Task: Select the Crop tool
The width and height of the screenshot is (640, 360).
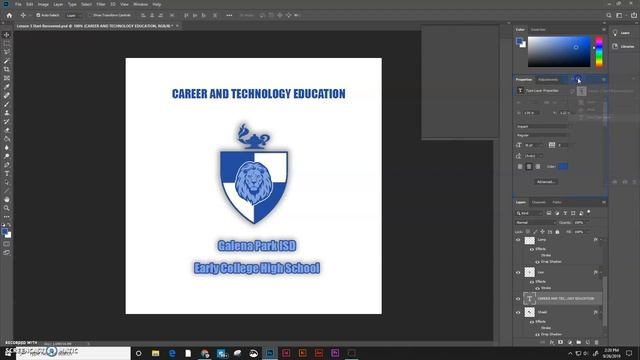Action: [7, 69]
